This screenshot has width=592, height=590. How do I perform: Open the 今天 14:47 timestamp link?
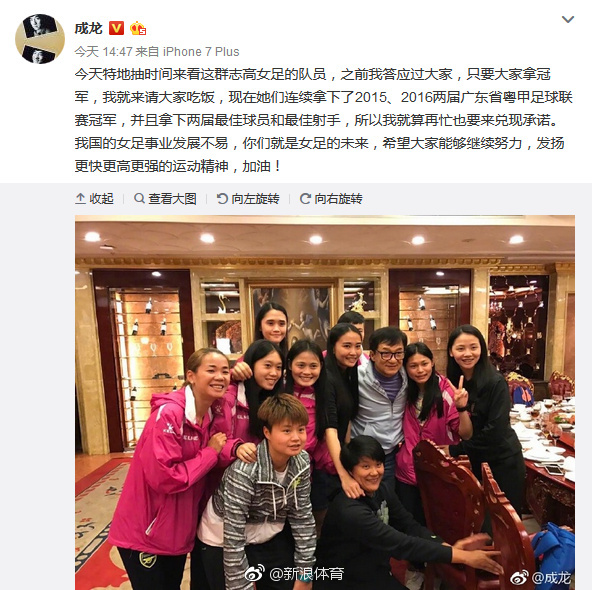coord(103,52)
